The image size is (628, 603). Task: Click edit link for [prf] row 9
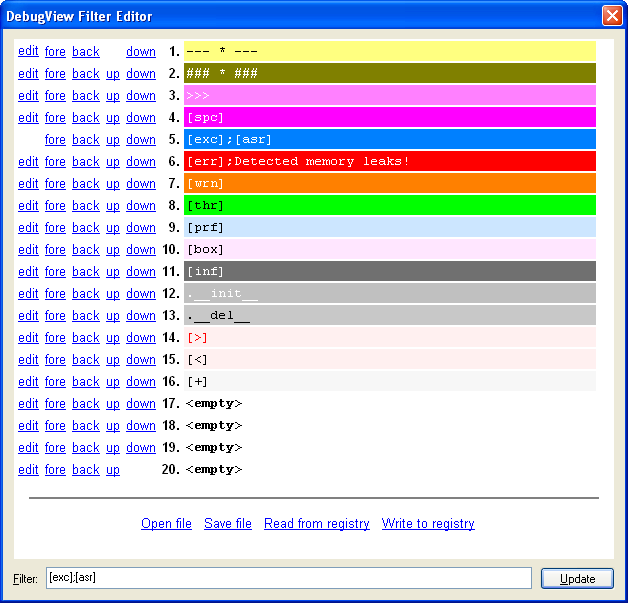click(28, 227)
